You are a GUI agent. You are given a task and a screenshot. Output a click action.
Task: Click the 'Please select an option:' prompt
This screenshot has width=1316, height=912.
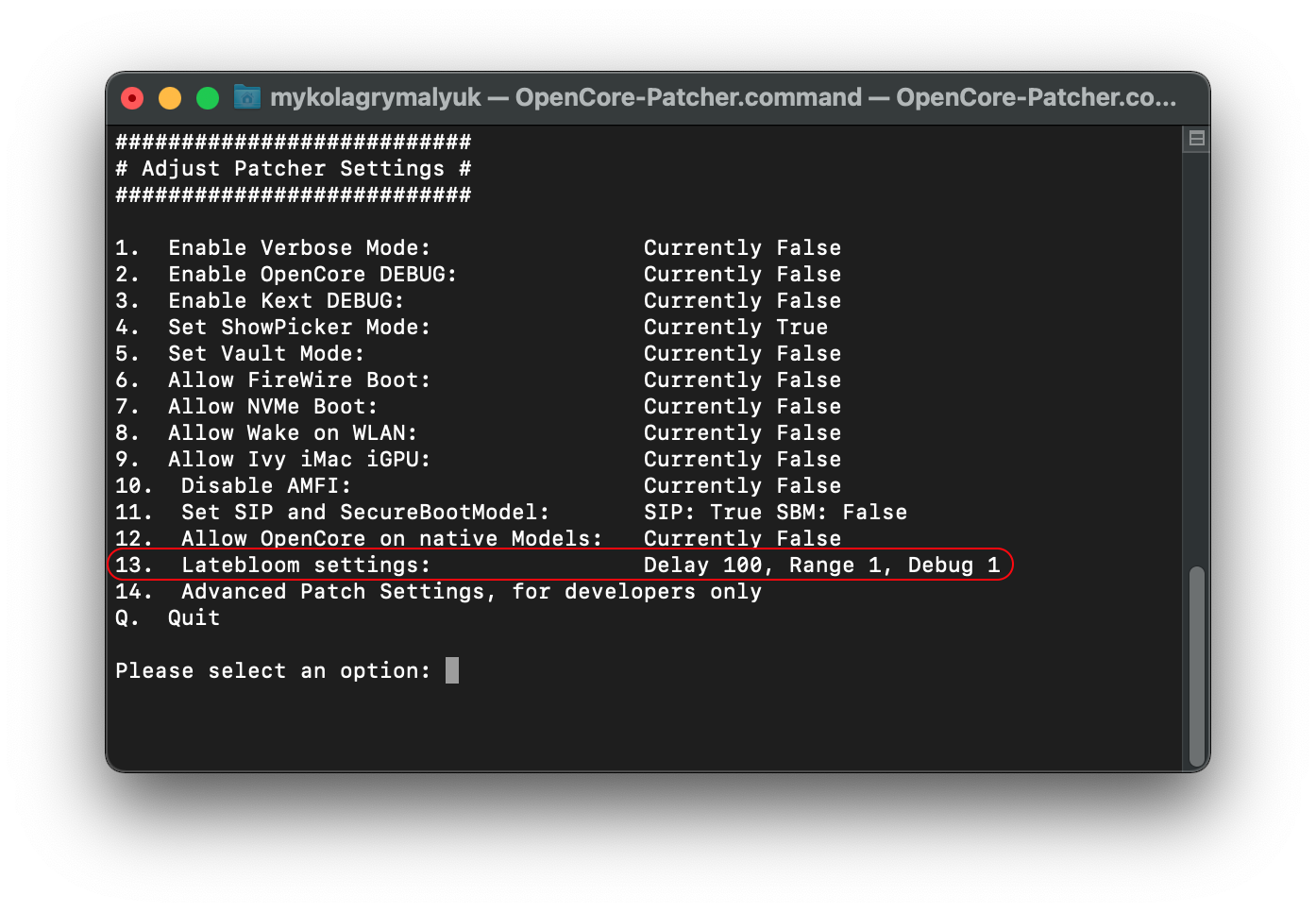(273, 671)
